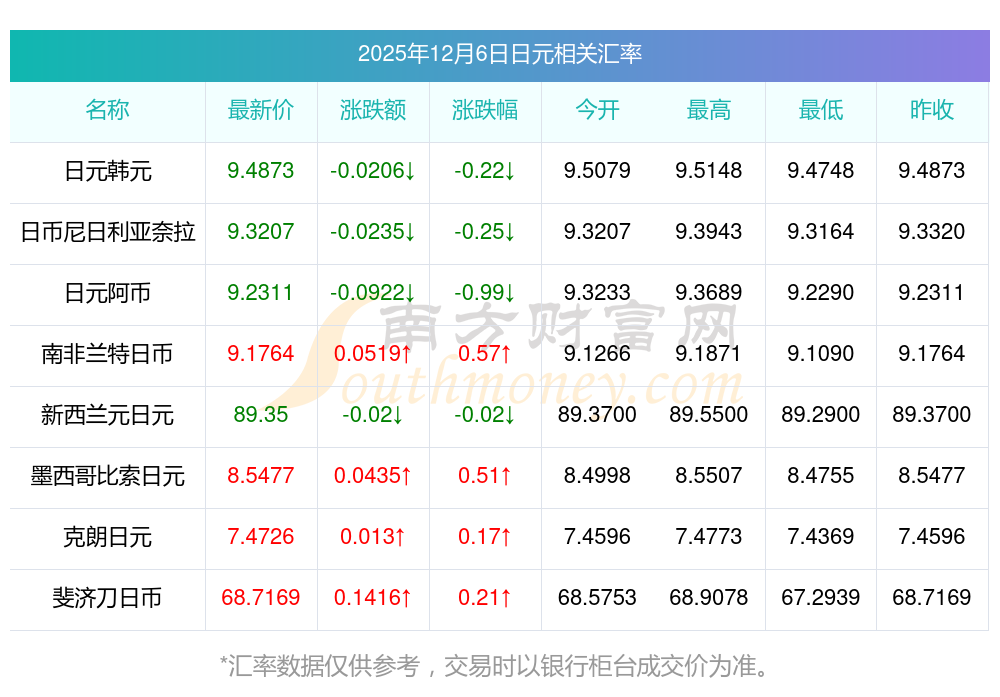Click the 涨跌幅 column header

coord(485,110)
